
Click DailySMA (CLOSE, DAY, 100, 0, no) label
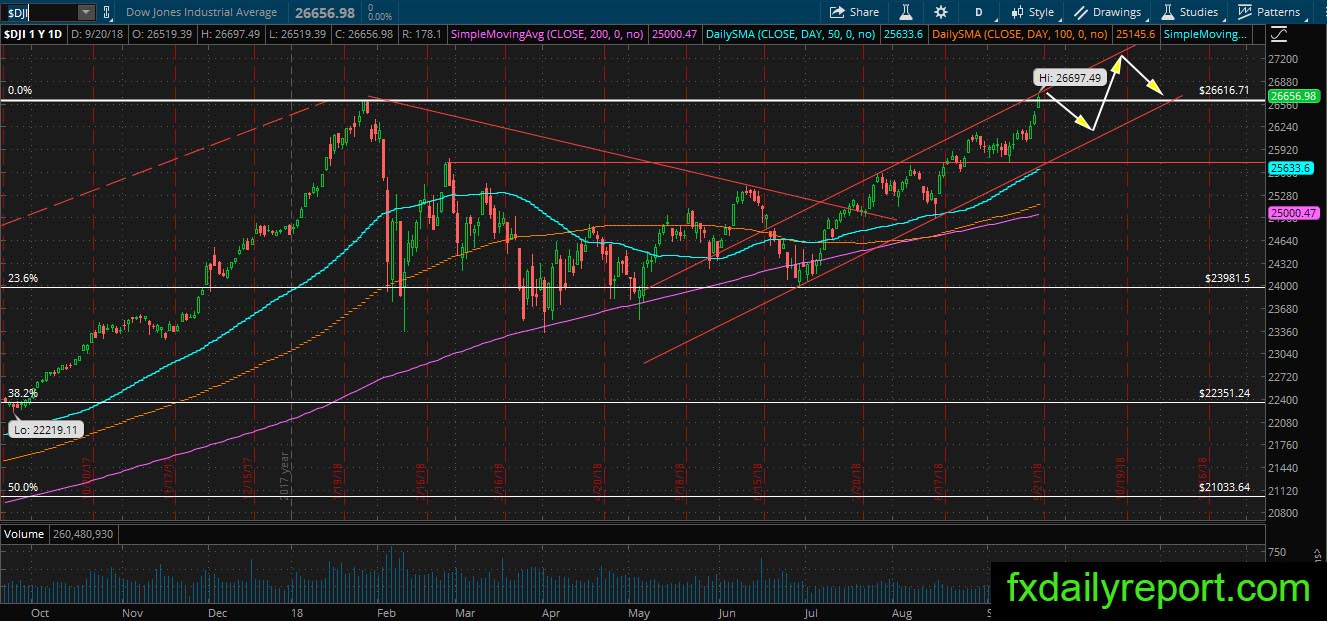point(1020,34)
